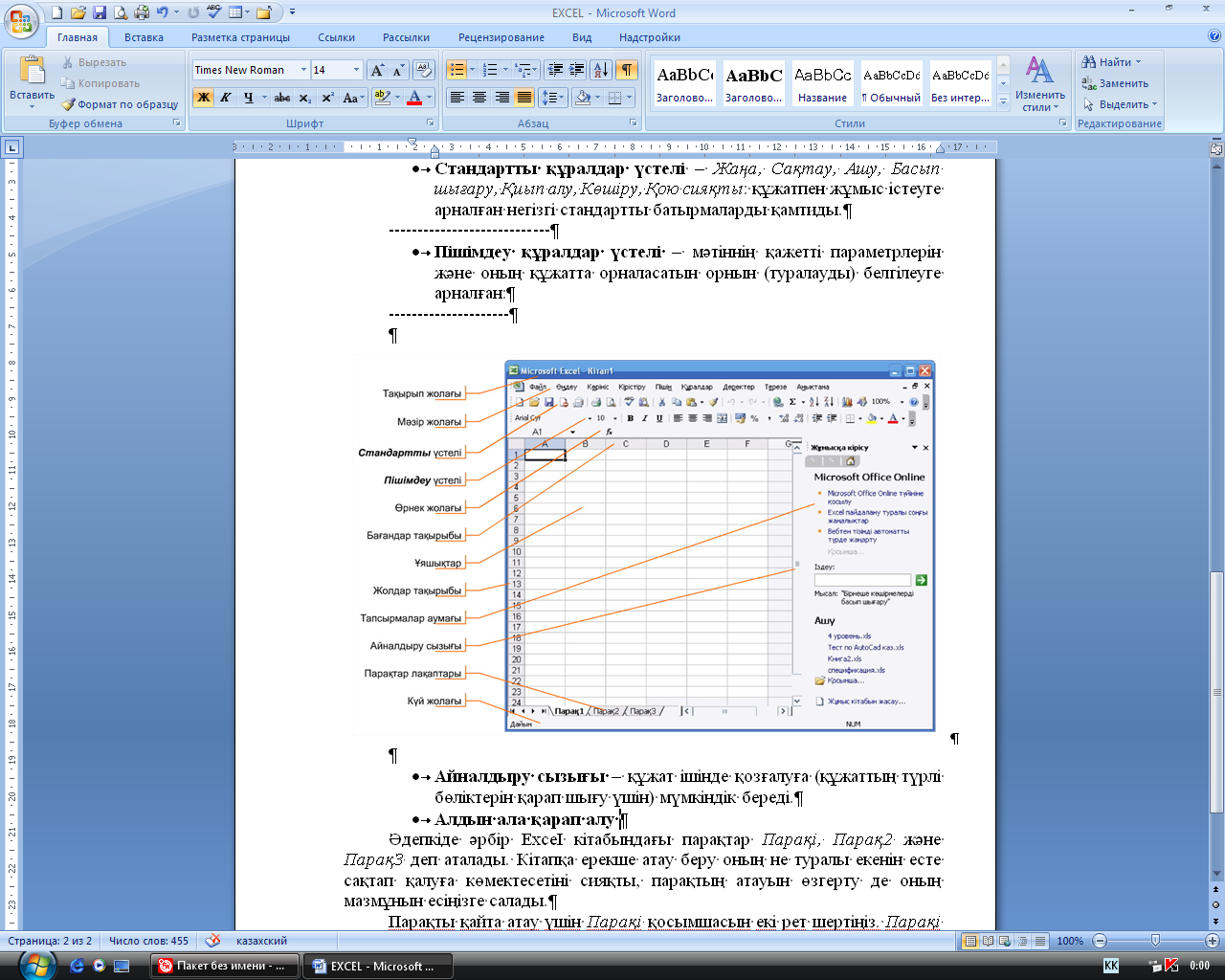This screenshot has width=1225, height=980.
Task: Apply superscript formatting
Action: point(327,98)
